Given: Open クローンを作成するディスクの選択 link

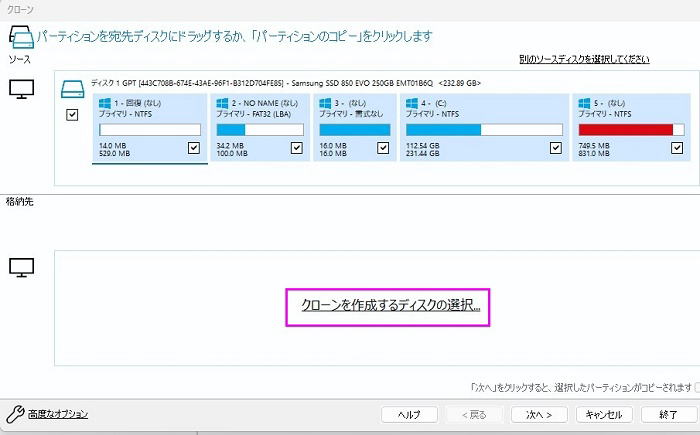Looking at the screenshot, I should pos(391,305).
